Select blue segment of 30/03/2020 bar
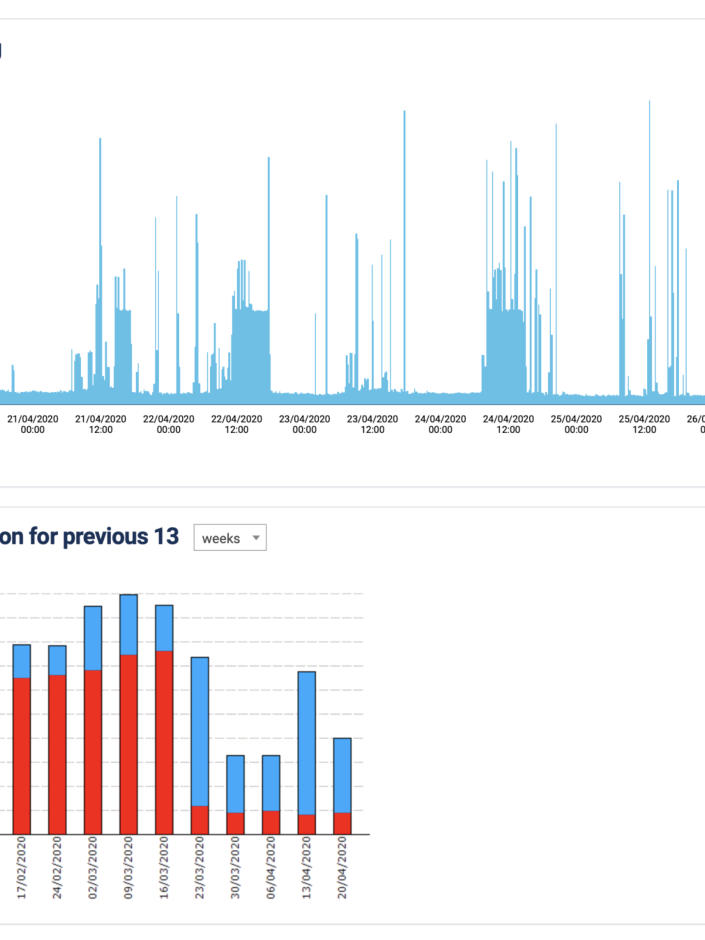Screen dimensions: 705x940 point(235,784)
